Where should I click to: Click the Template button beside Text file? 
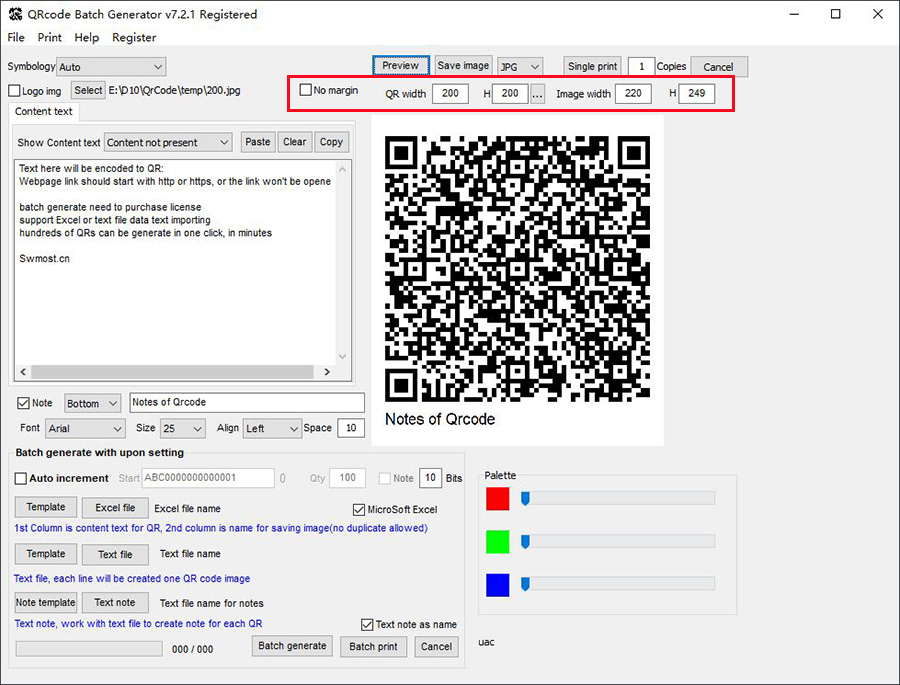[x=46, y=554]
